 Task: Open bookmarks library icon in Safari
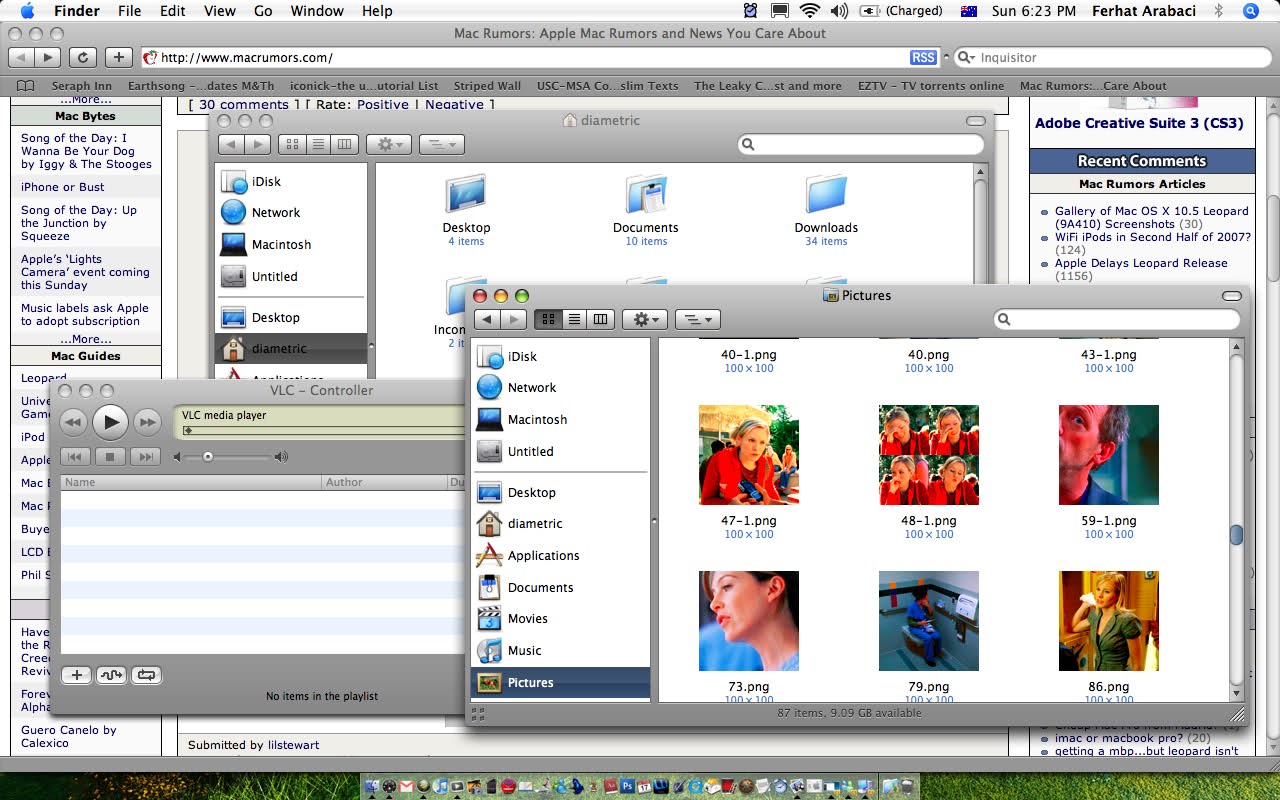[26, 85]
